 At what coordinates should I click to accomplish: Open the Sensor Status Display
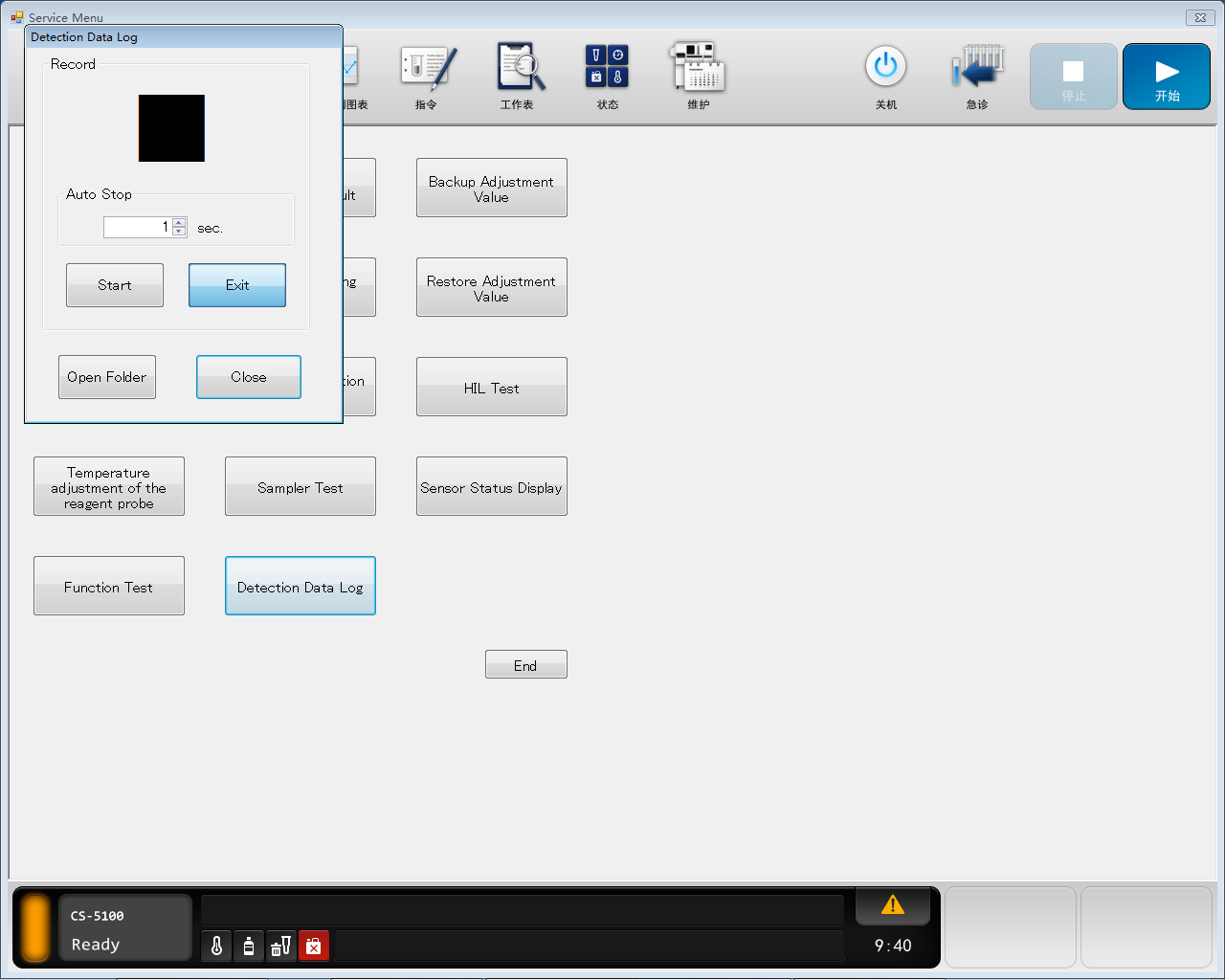click(491, 487)
